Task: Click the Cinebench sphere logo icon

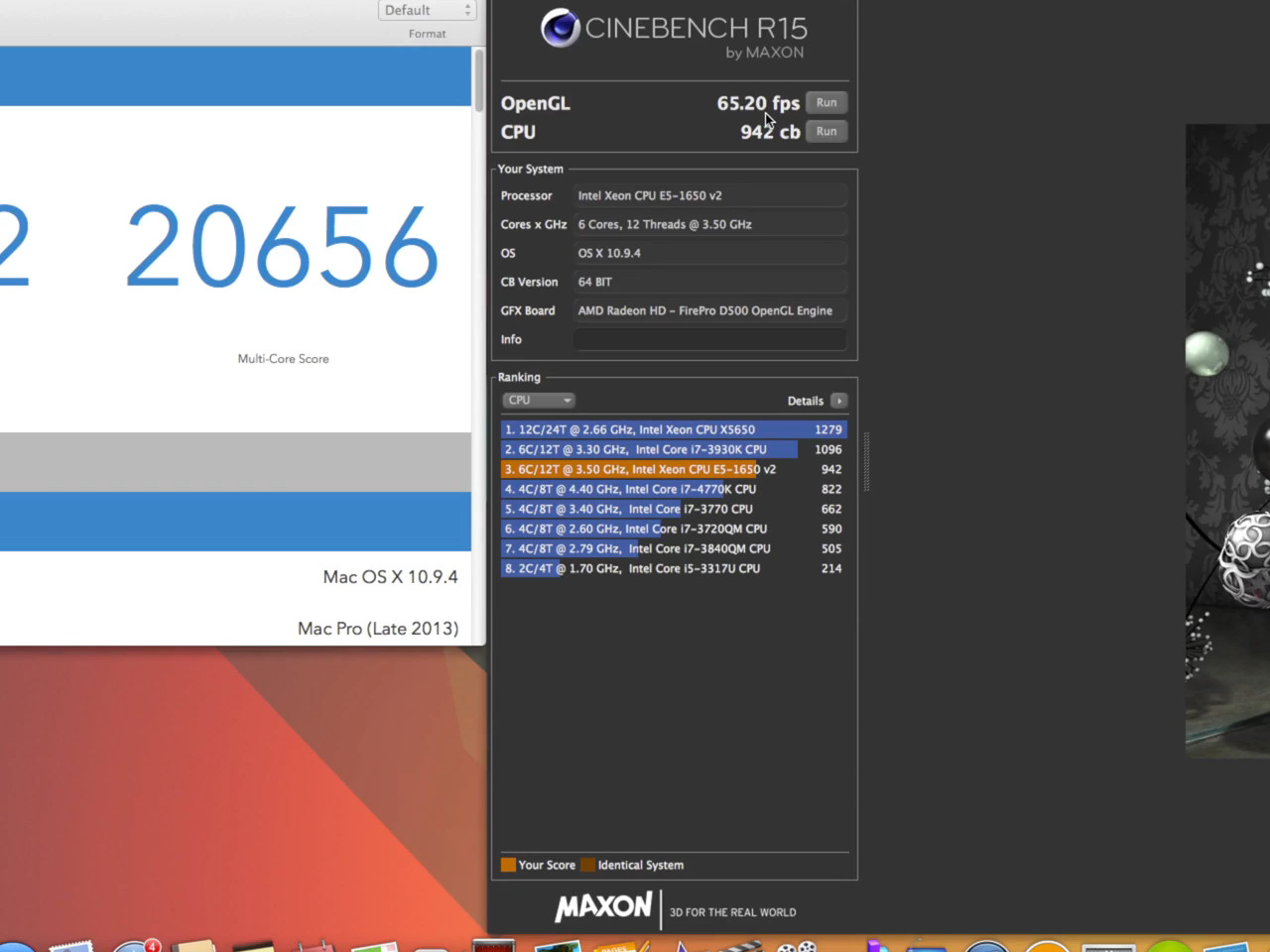Action: 560,28
